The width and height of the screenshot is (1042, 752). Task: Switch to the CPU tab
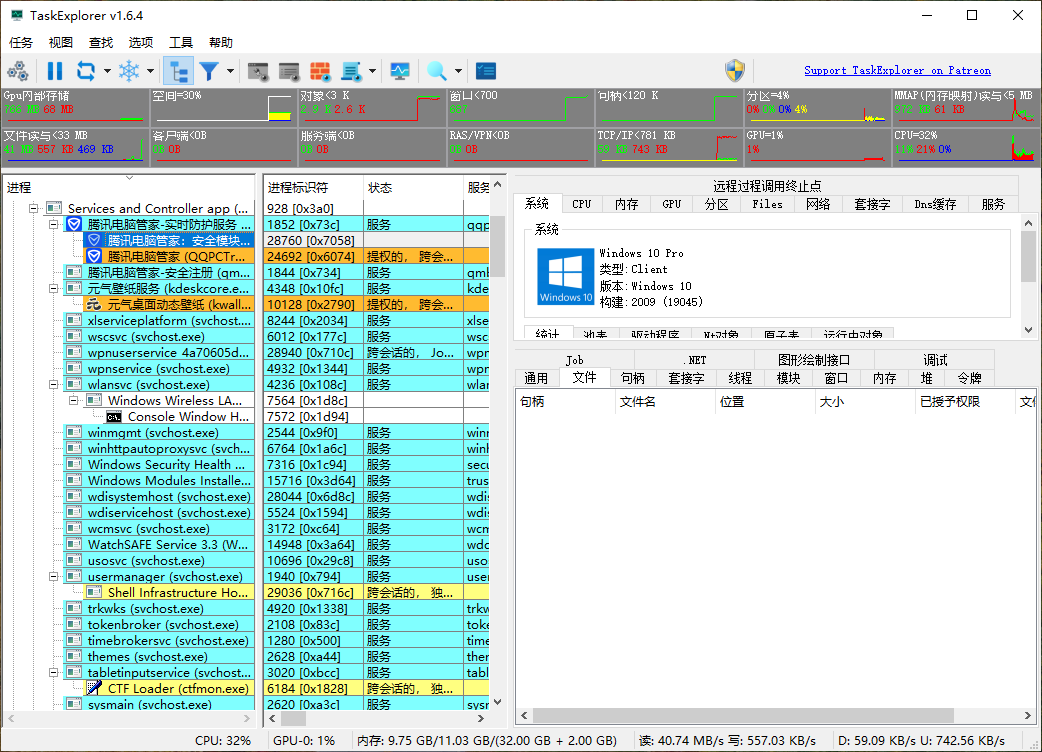pos(581,203)
